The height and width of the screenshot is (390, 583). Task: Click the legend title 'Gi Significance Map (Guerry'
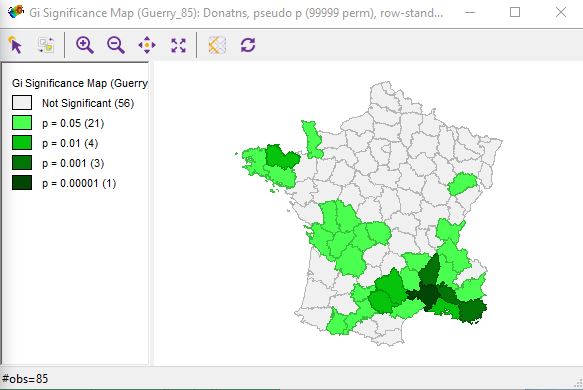point(80,83)
